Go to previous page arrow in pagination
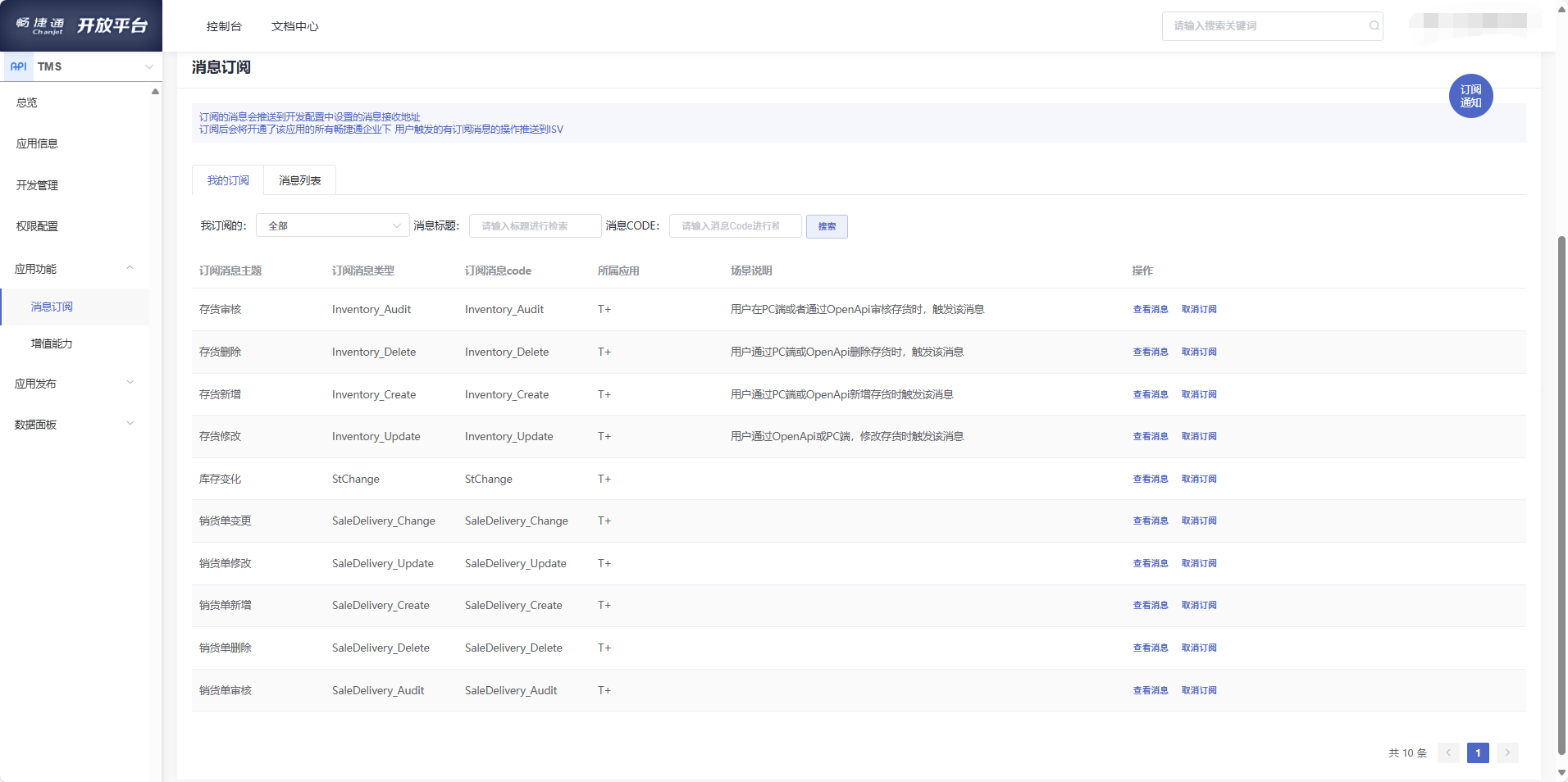 pos(1448,752)
